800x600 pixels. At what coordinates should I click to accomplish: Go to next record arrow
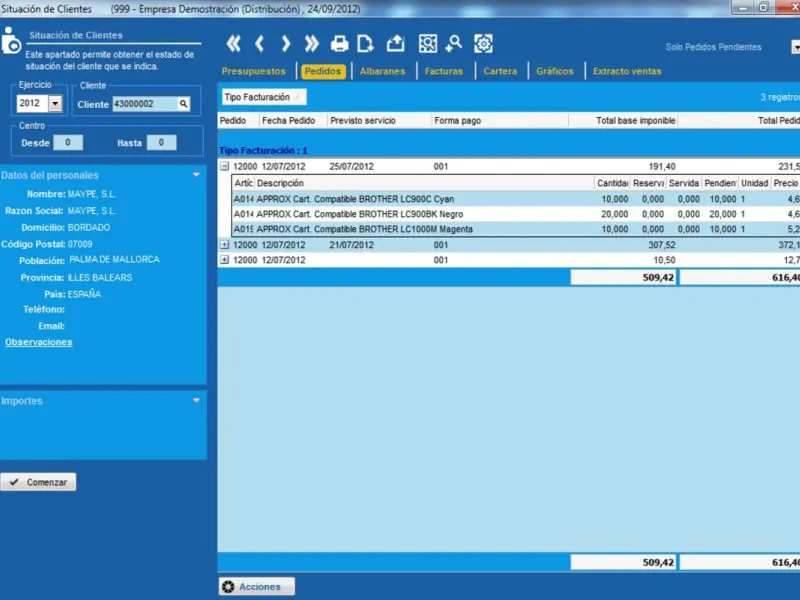click(x=286, y=44)
